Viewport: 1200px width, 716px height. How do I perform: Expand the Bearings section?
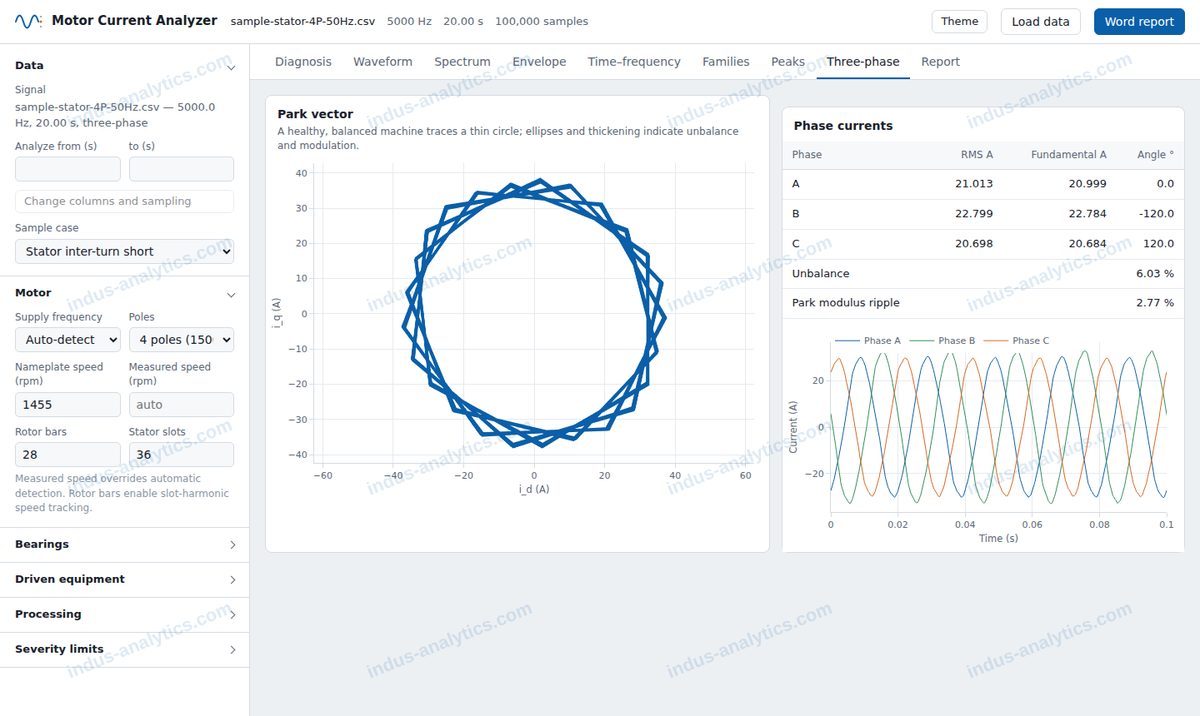click(x=124, y=545)
